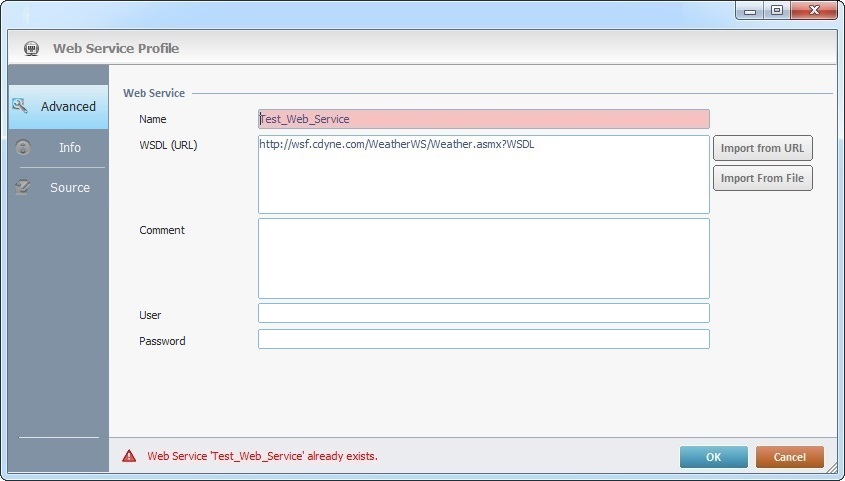Minimize the dialog window
845x481 pixels.
coord(751,10)
